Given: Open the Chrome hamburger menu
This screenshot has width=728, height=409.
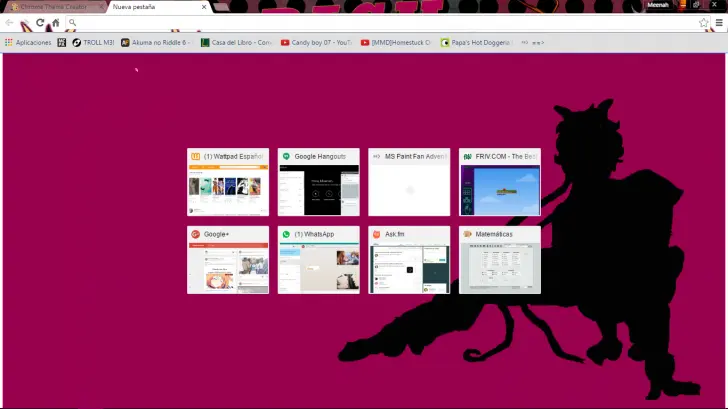Looking at the screenshot, I should [719, 22].
